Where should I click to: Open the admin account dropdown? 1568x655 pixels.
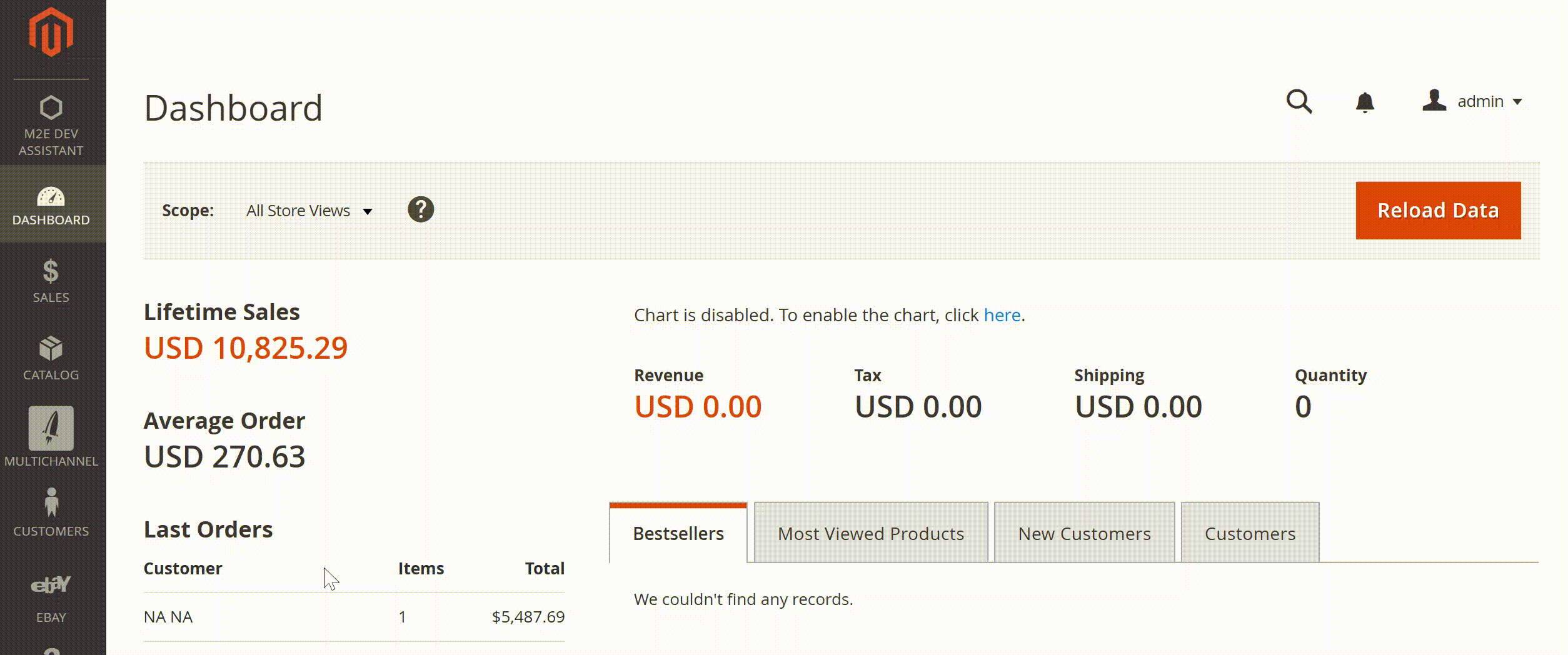pos(1472,101)
